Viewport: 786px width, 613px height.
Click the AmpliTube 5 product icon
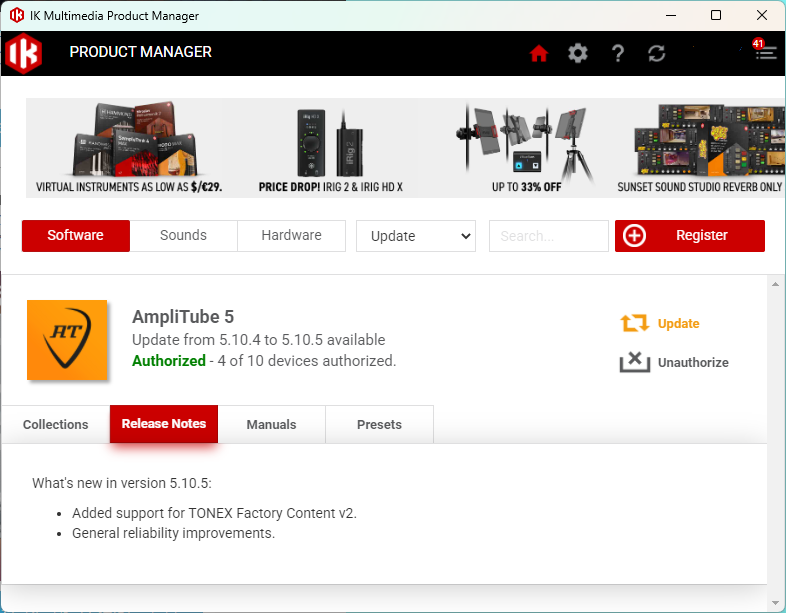coord(67,340)
